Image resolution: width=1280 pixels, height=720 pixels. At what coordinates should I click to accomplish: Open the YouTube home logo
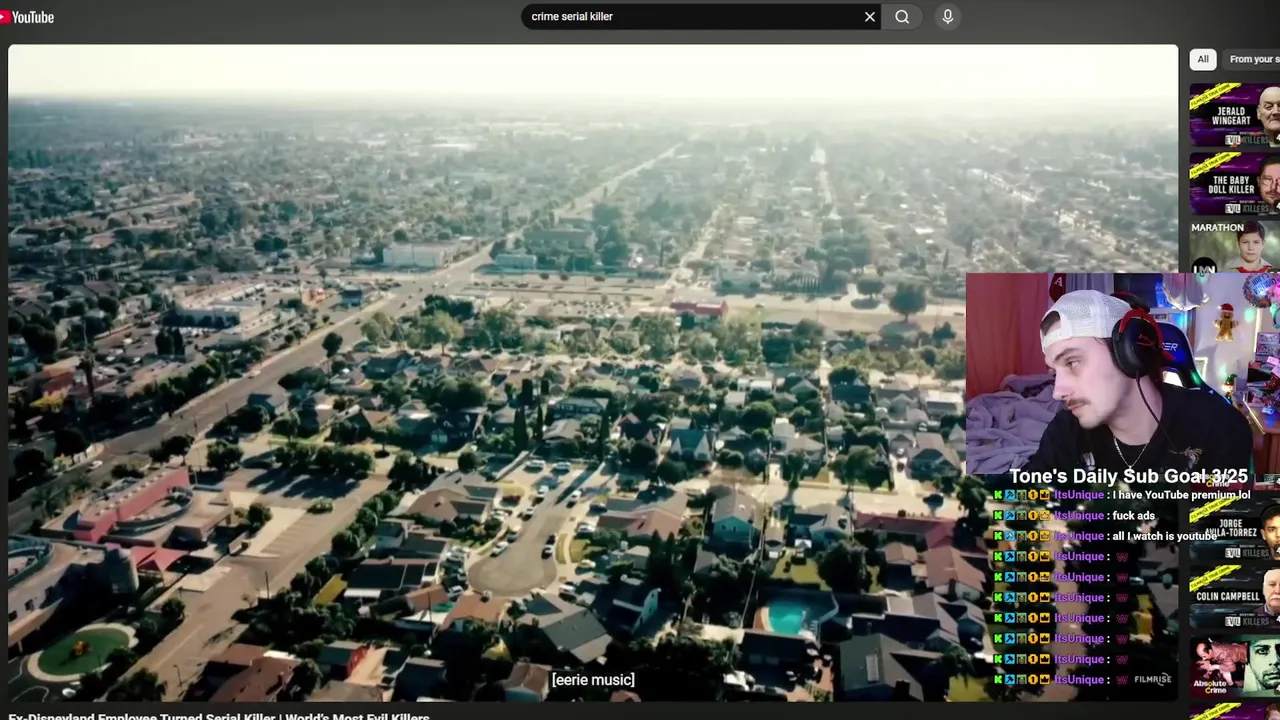27,17
